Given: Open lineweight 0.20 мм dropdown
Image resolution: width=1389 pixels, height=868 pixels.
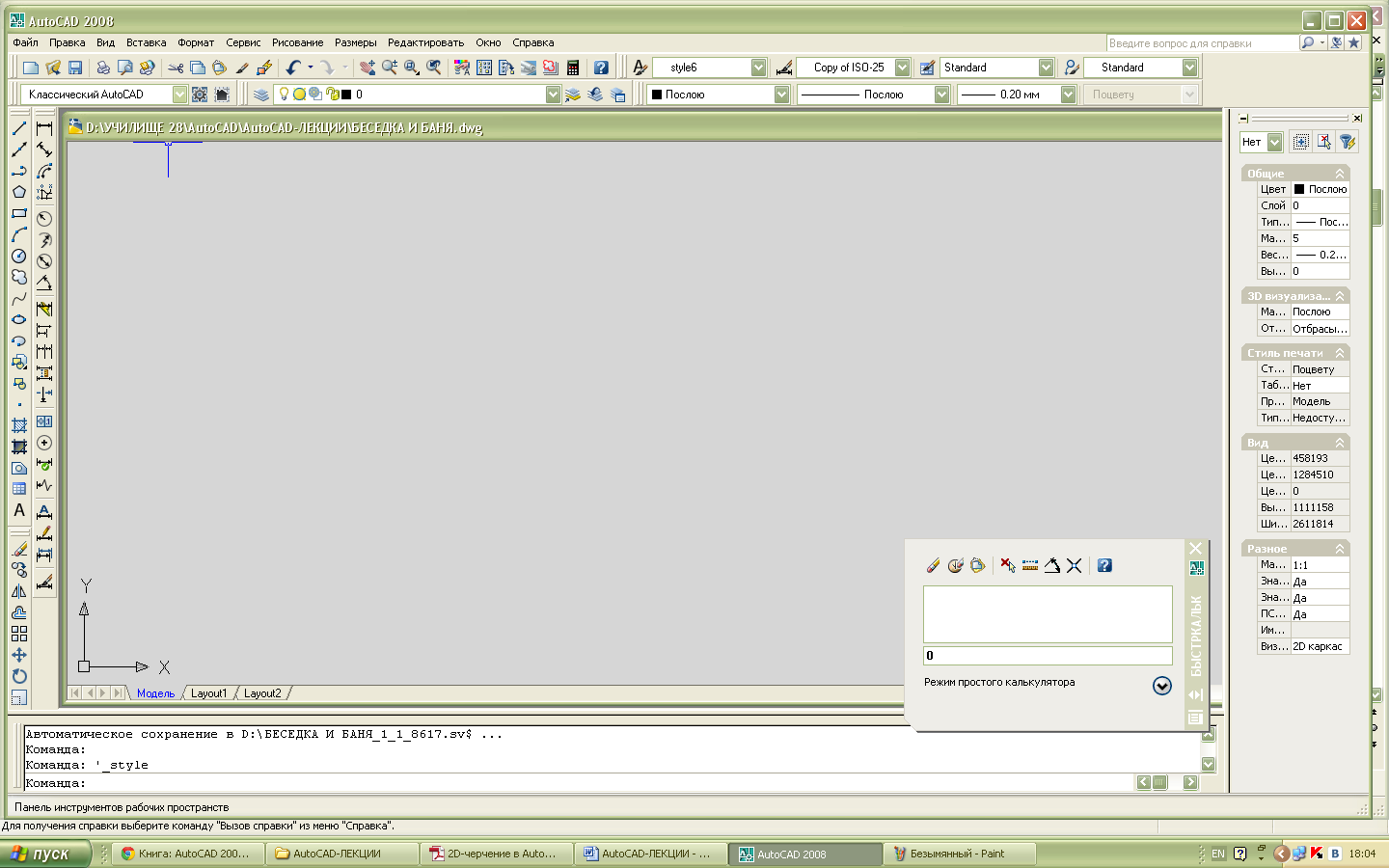Looking at the screenshot, I should (x=1068, y=95).
